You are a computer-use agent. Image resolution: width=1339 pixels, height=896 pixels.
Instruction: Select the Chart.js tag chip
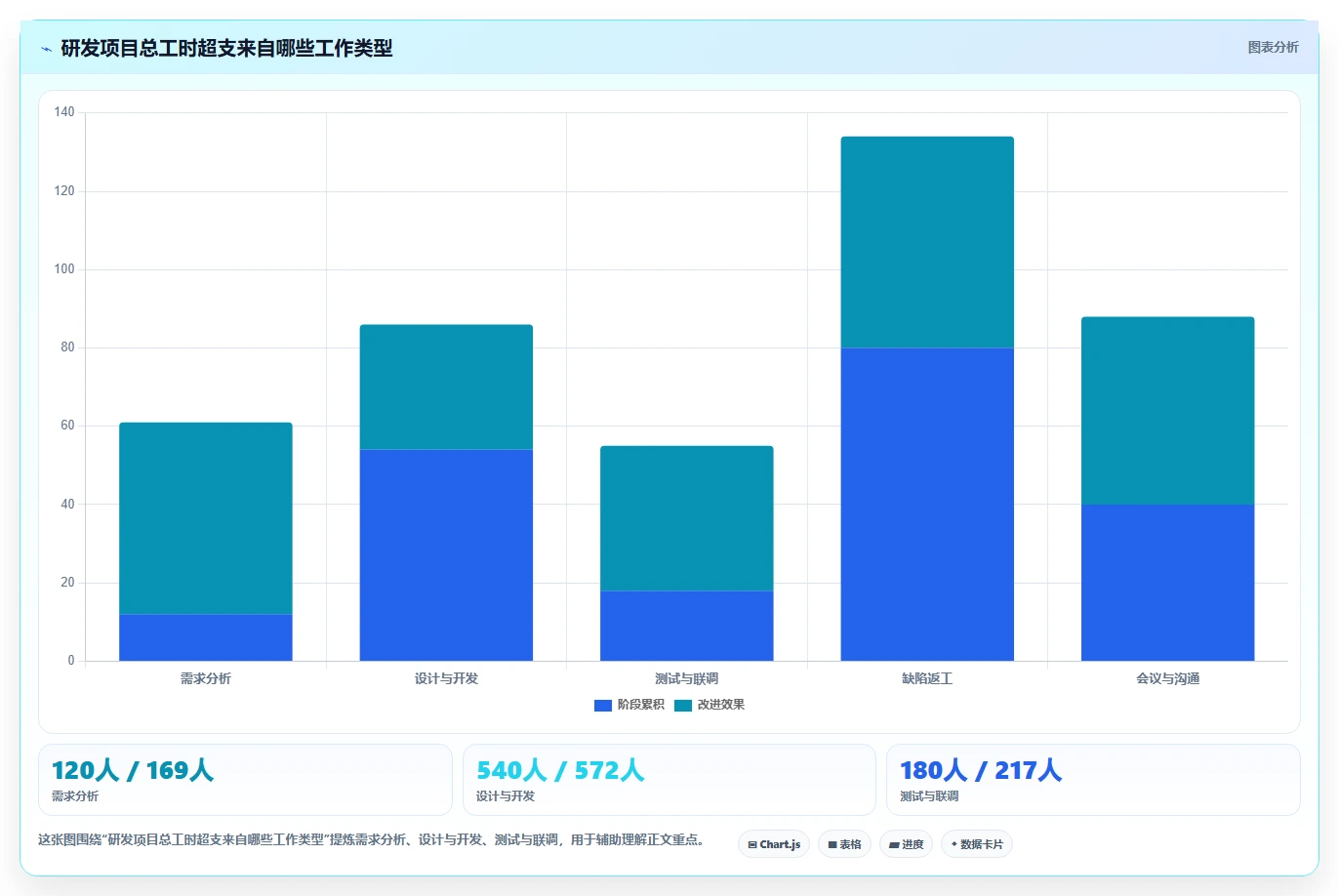click(774, 844)
